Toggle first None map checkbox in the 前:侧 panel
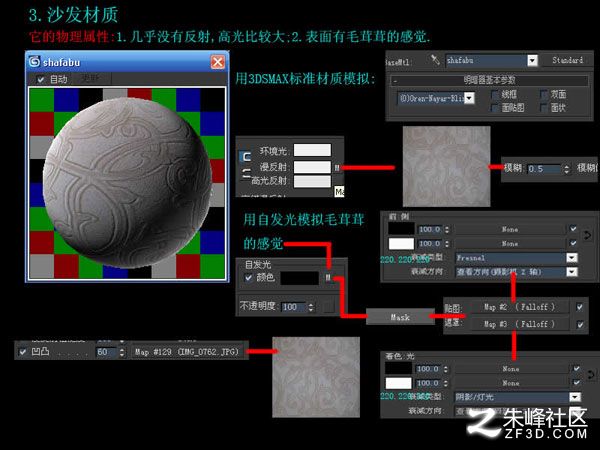Screen dimensions: 600x450 573,229
